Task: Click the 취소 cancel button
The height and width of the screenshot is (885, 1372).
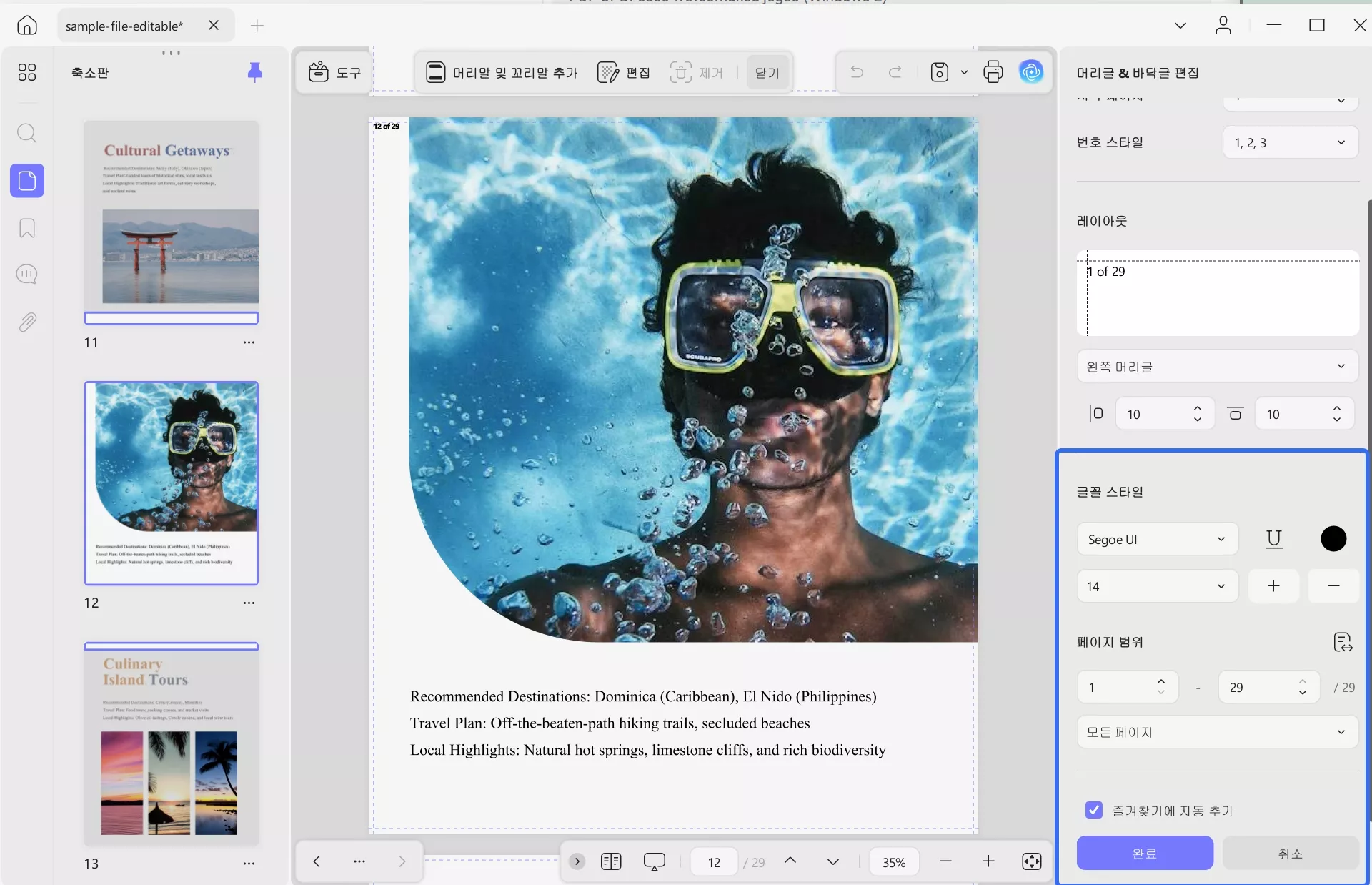Action: 1291,853
